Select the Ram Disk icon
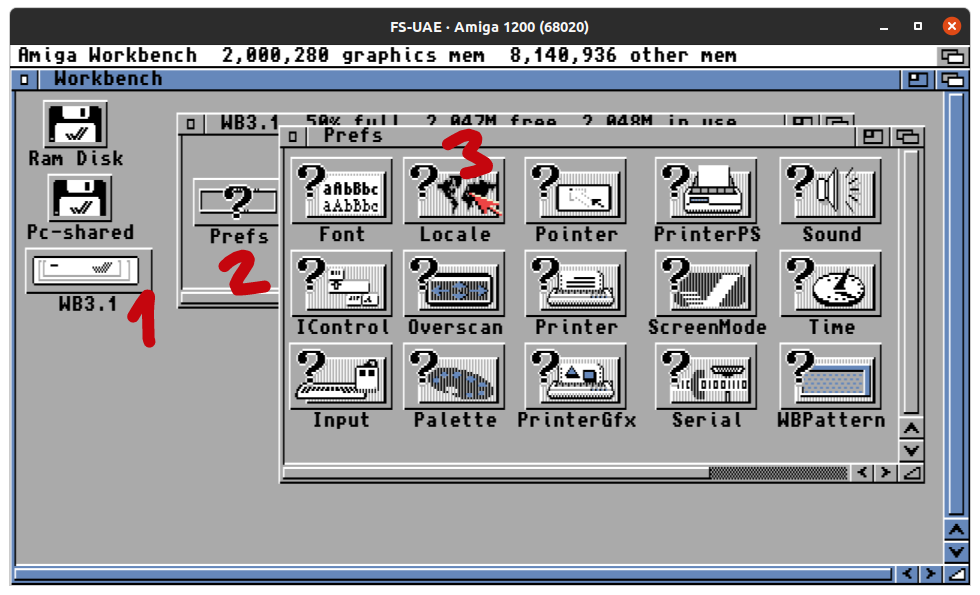 pyautogui.click(x=76, y=124)
